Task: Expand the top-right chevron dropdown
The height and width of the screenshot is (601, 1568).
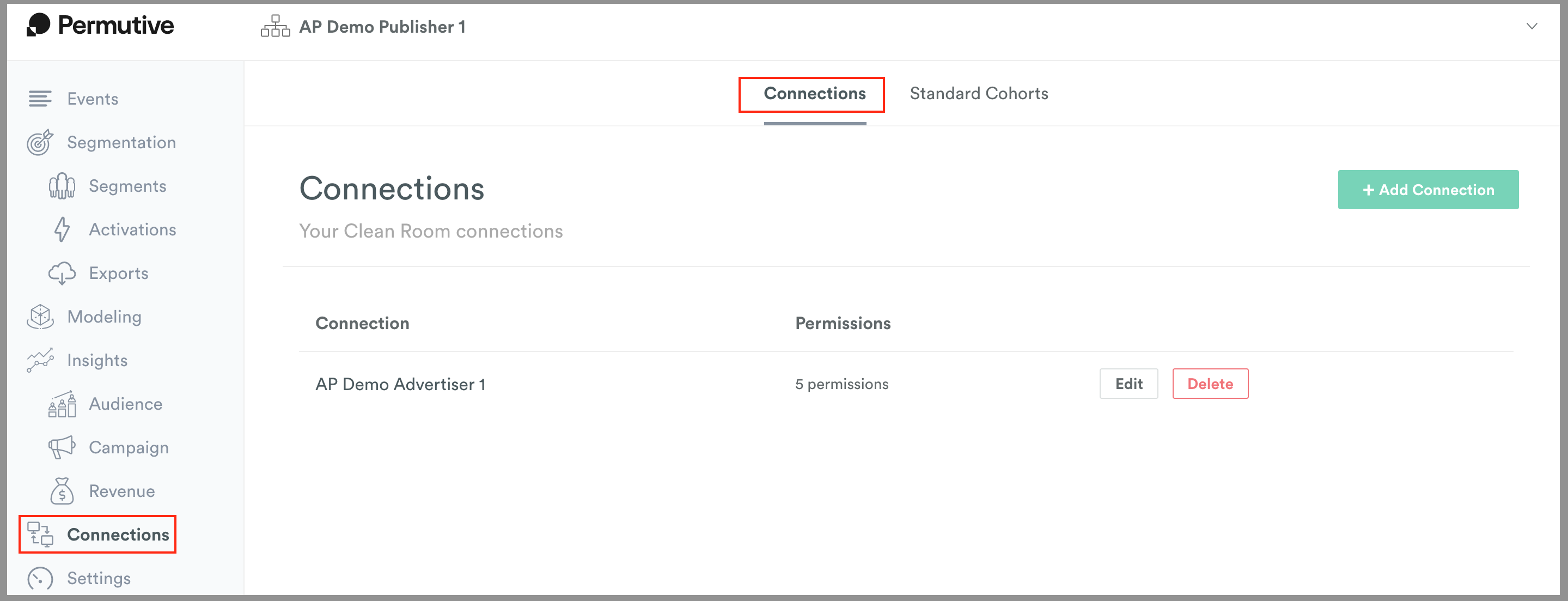Action: pos(1532,26)
